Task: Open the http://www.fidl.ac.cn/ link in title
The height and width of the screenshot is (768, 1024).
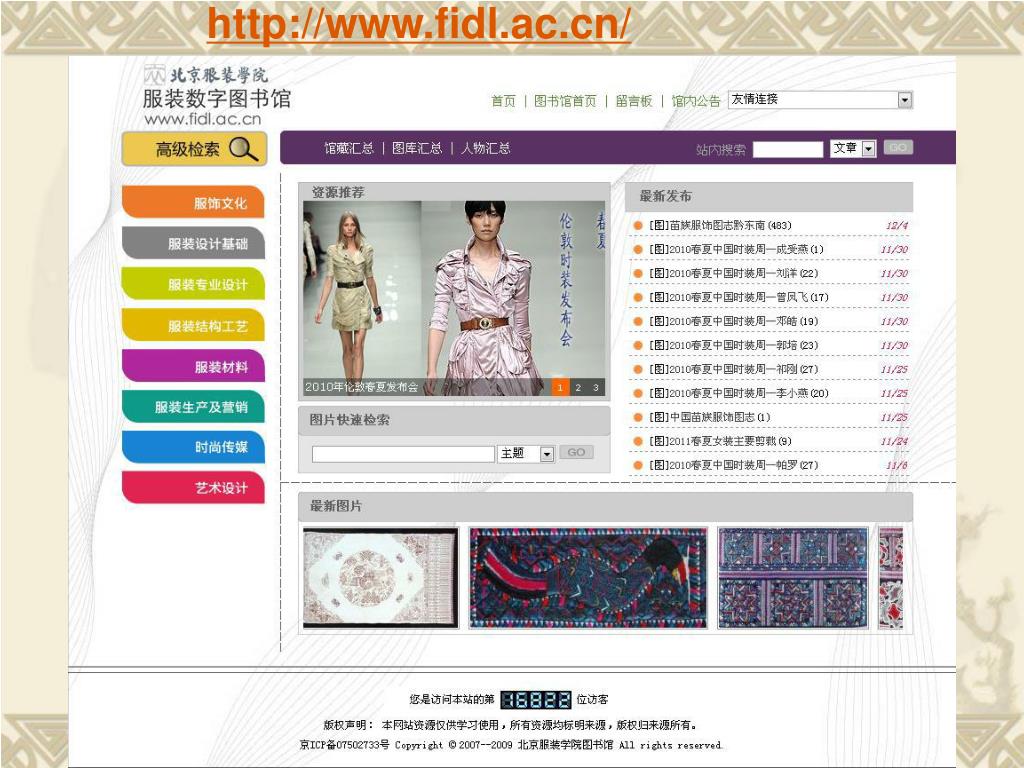Action: pyautogui.click(x=419, y=24)
